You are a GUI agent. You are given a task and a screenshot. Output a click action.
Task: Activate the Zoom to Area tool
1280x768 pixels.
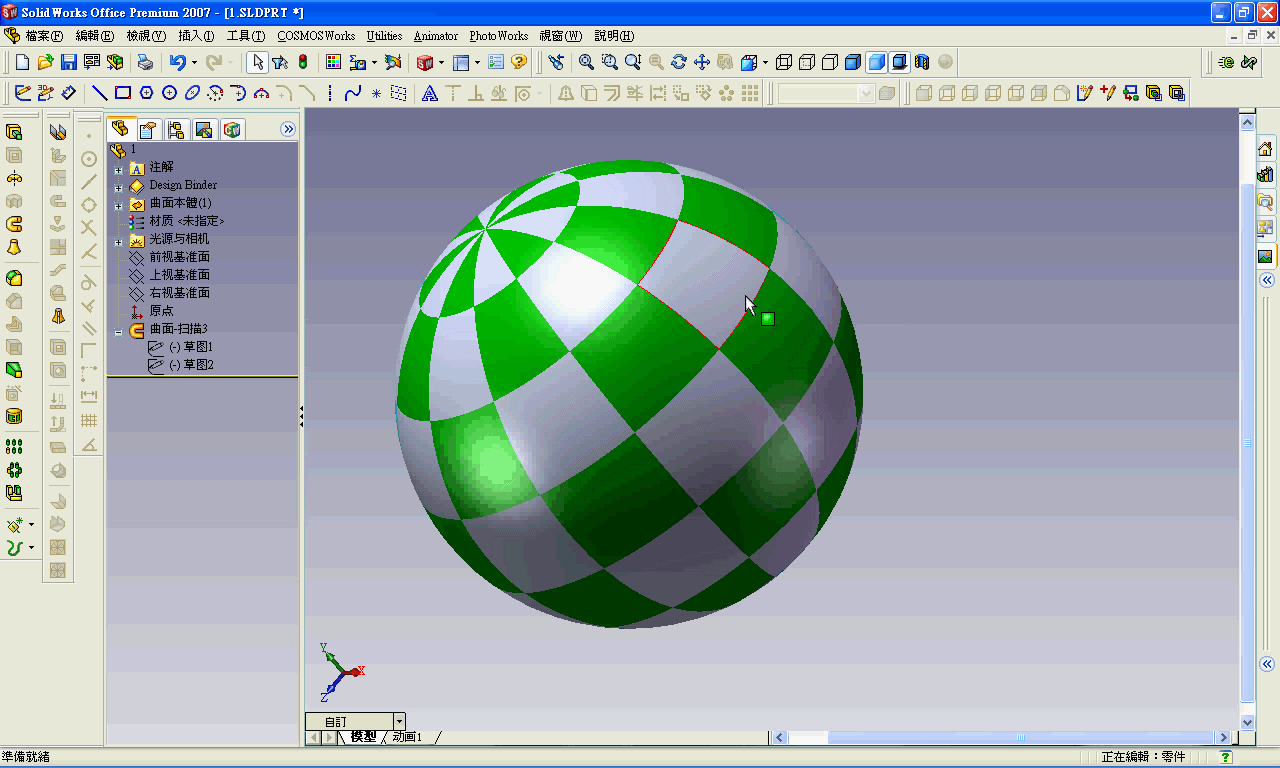pos(610,62)
